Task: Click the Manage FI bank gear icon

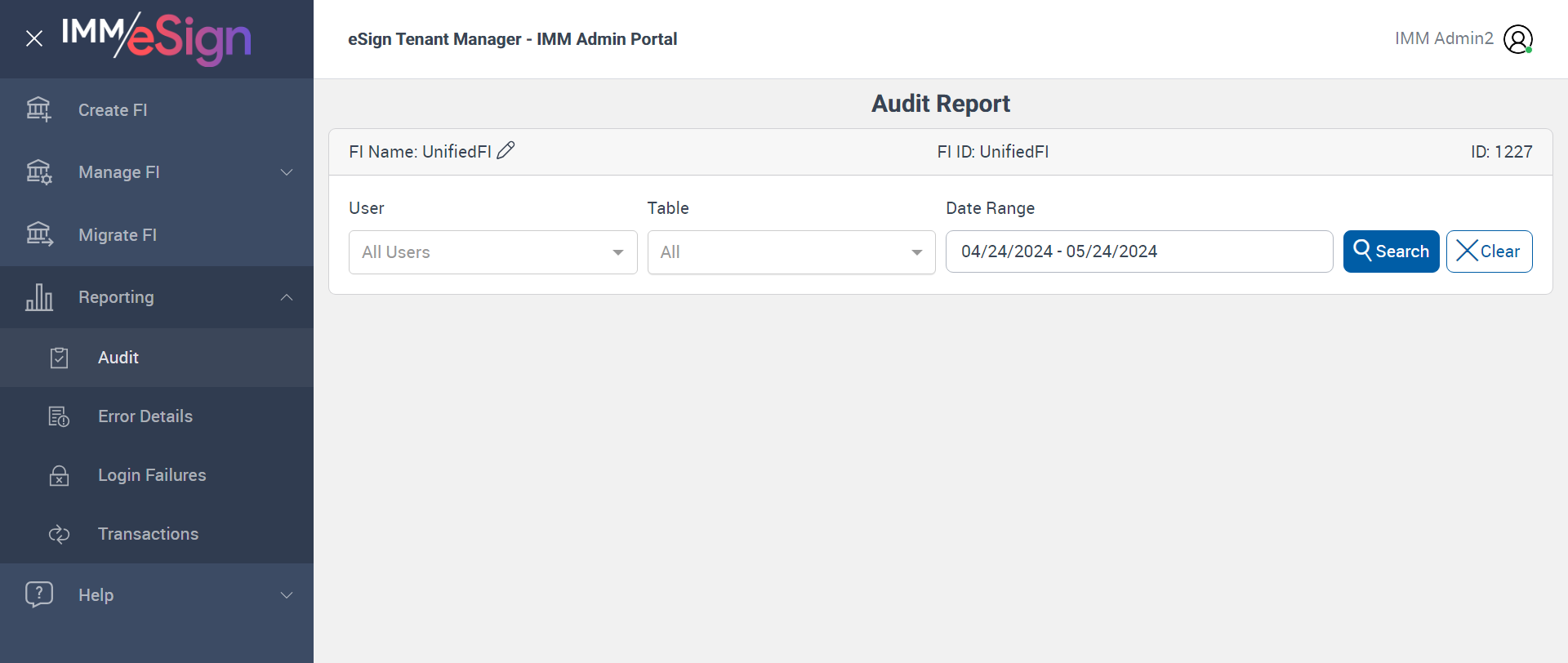Action: pyautogui.click(x=38, y=172)
